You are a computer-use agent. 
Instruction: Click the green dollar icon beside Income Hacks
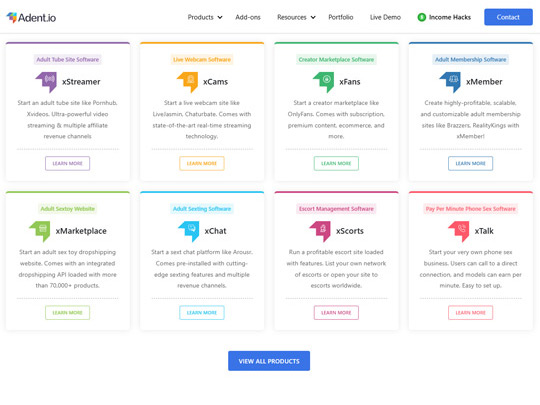(x=422, y=17)
